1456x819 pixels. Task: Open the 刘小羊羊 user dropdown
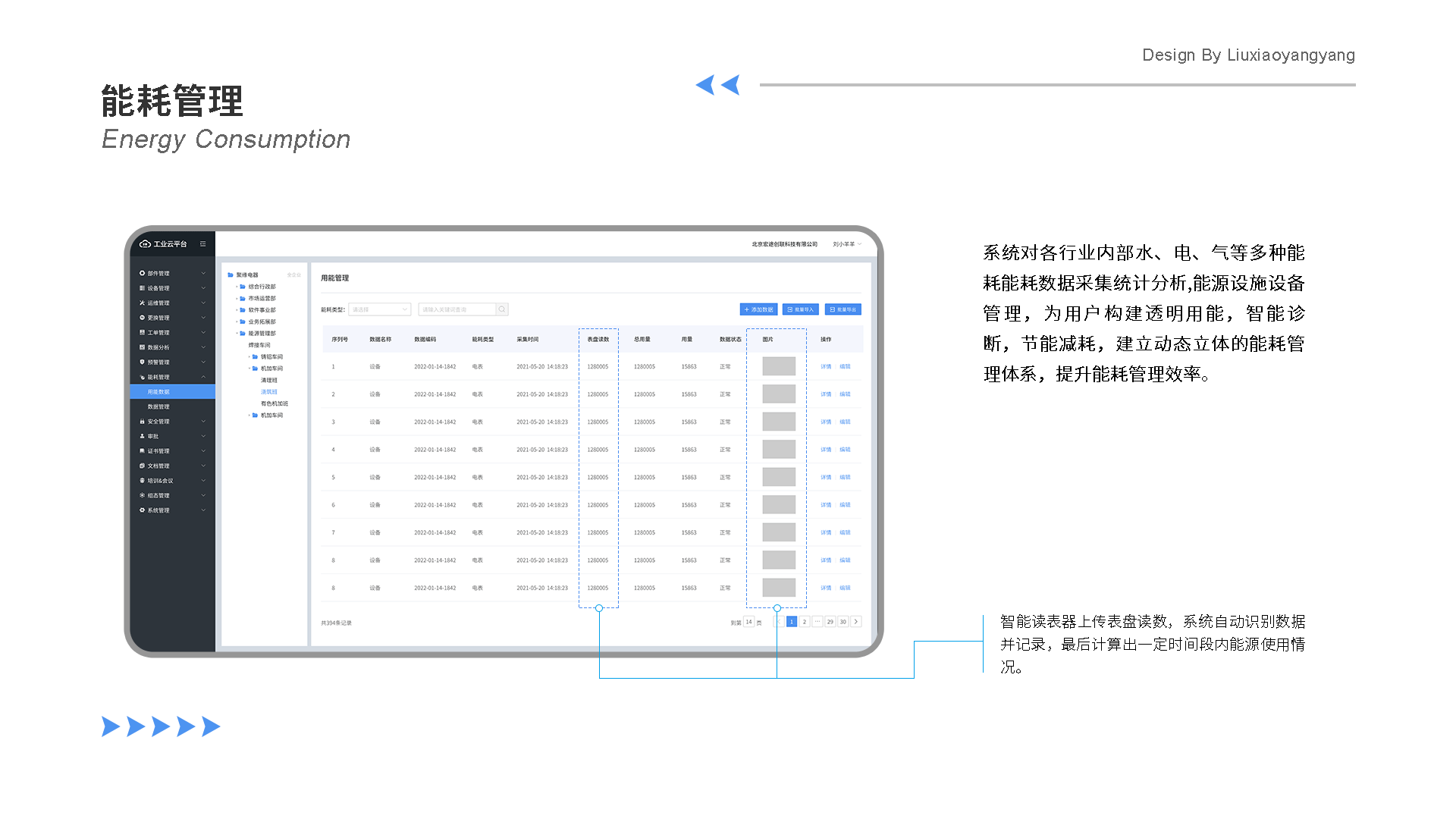[846, 244]
